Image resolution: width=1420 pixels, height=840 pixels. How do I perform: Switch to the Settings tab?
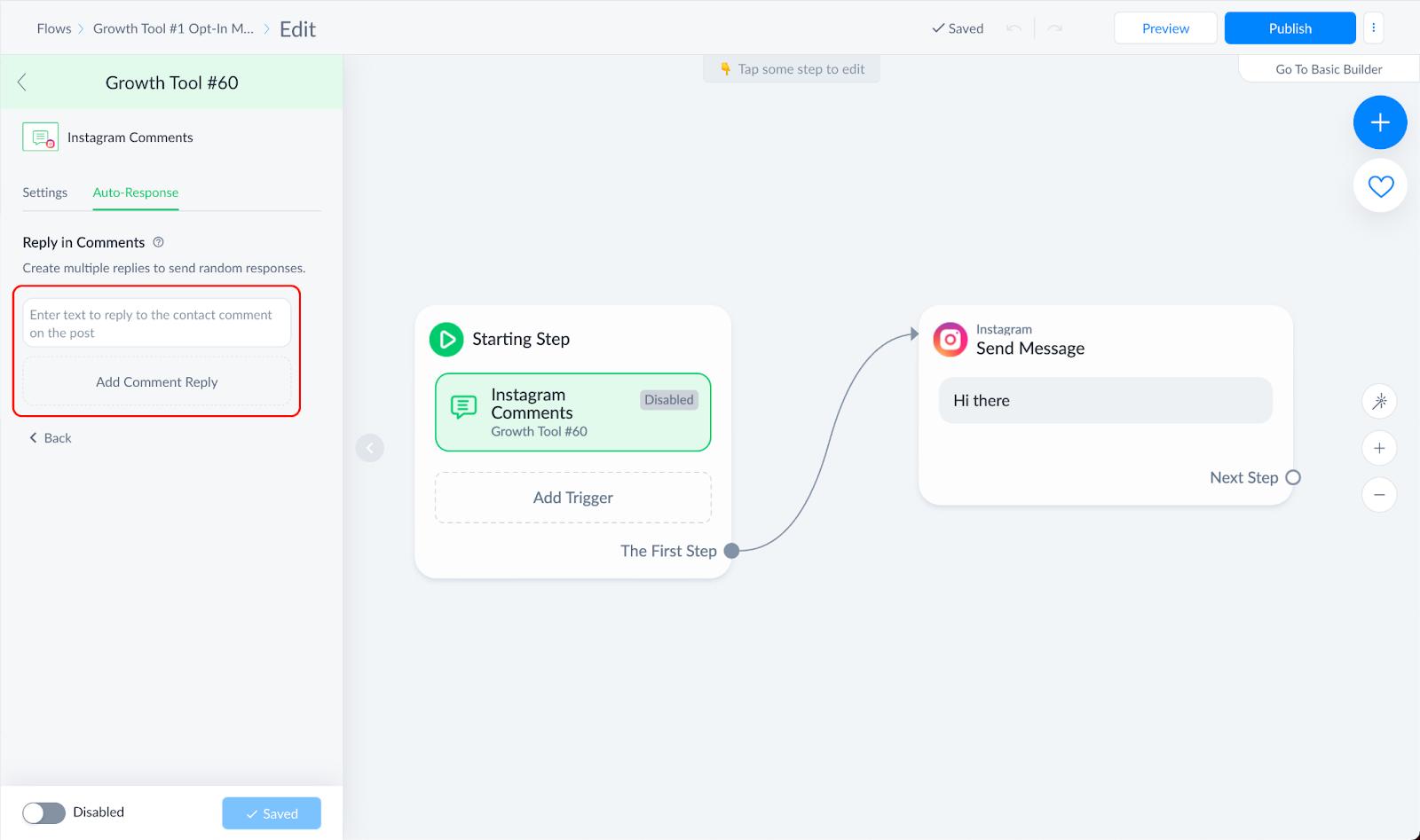coord(45,192)
